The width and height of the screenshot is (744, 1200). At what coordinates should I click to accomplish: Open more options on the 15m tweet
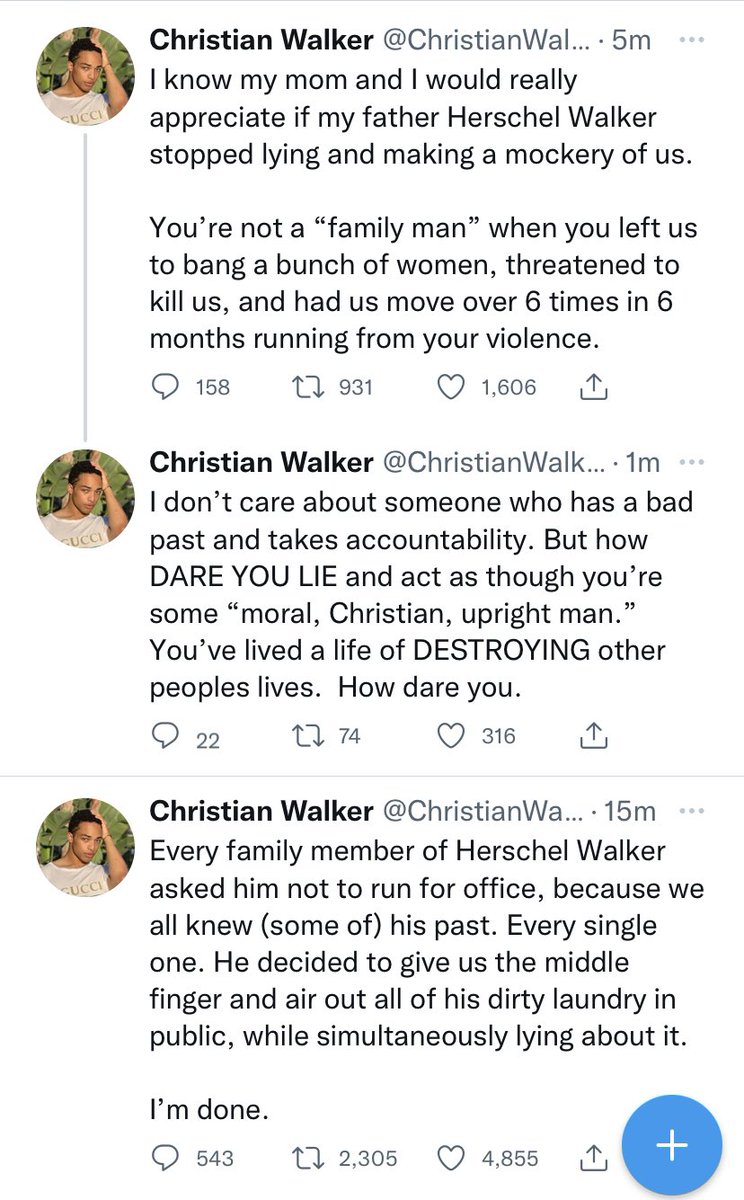tap(692, 810)
